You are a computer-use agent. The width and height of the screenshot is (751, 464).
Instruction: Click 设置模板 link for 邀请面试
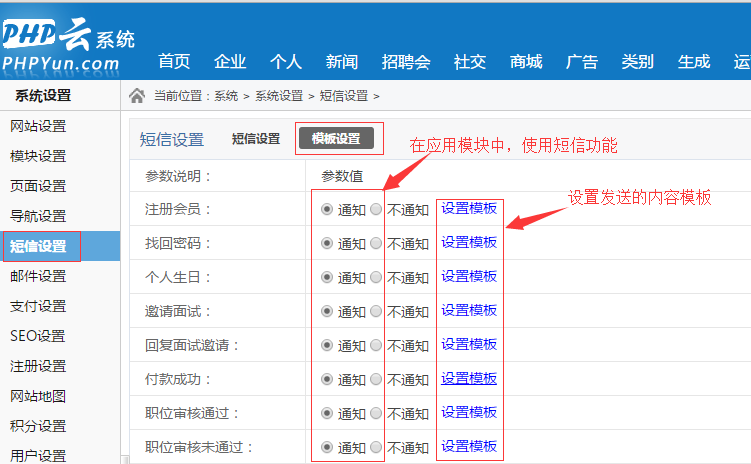pos(469,310)
